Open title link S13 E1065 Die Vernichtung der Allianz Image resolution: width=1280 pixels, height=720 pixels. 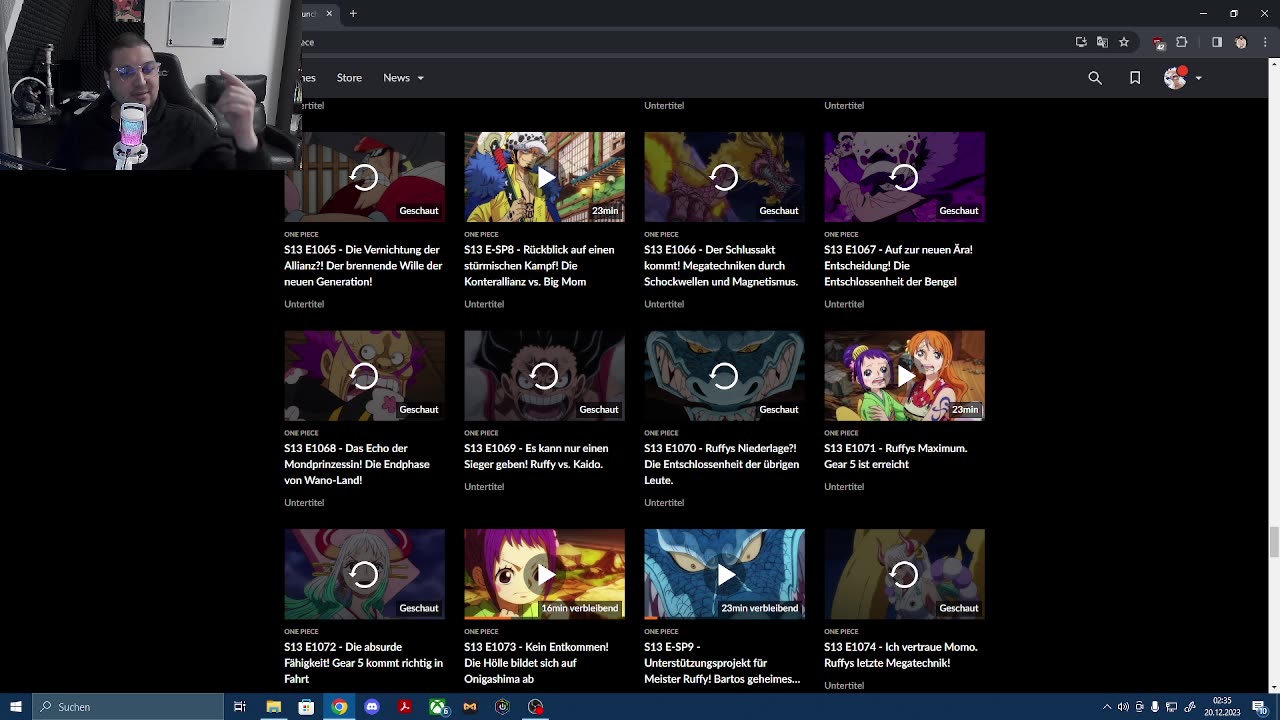point(363,266)
